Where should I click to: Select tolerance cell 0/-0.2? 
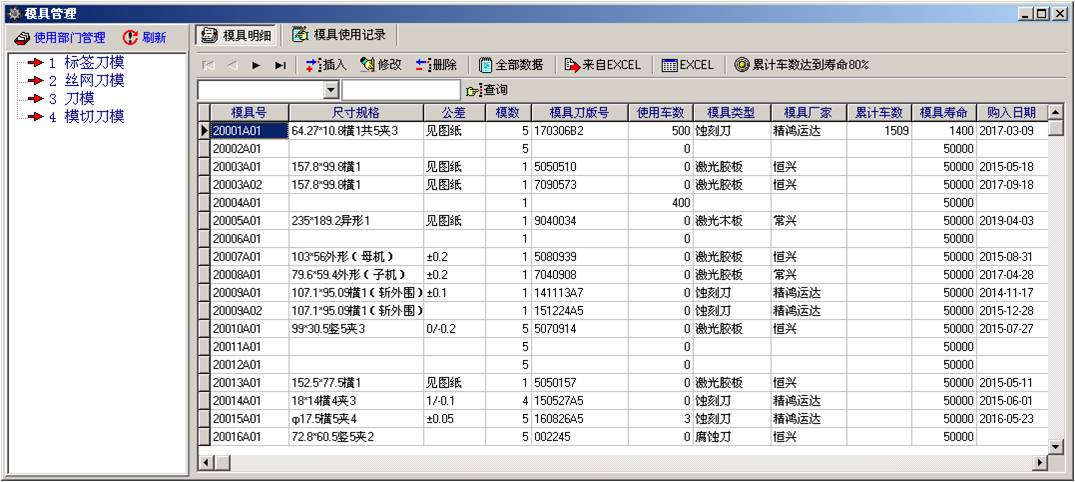coord(455,328)
